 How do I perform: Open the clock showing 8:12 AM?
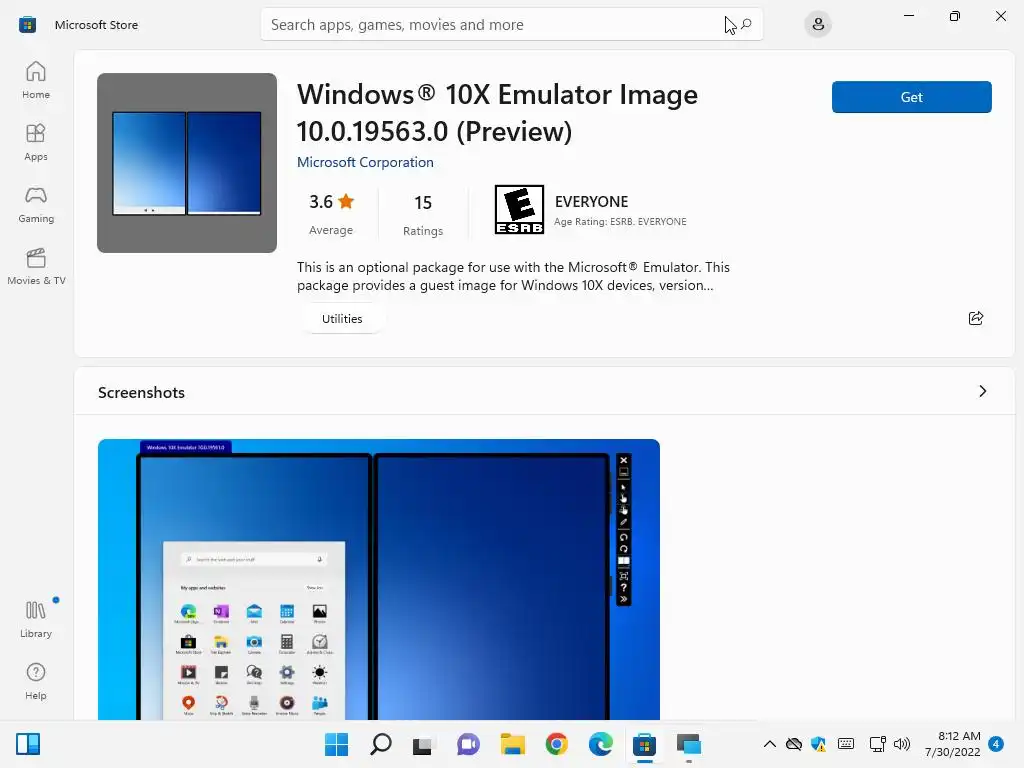pyautogui.click(x=953, y=744)
